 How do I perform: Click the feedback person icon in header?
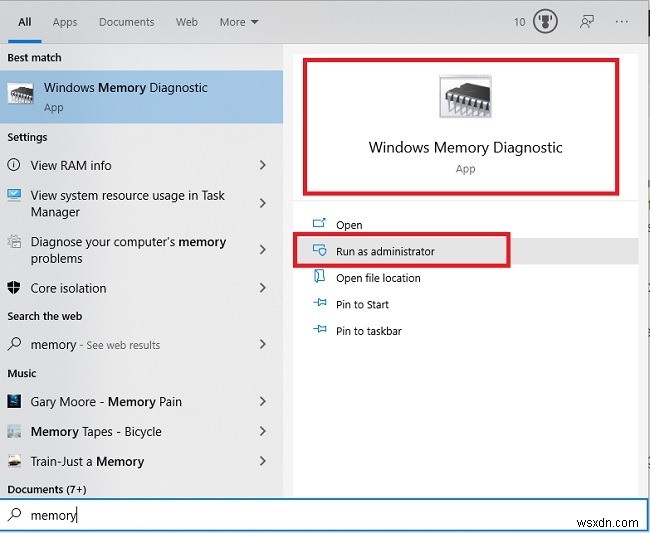click(x=587, y=22)
